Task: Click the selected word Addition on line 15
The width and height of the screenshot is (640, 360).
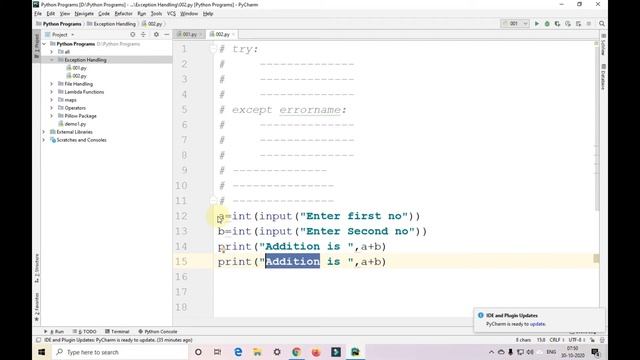Action: [x=293, y=262]
